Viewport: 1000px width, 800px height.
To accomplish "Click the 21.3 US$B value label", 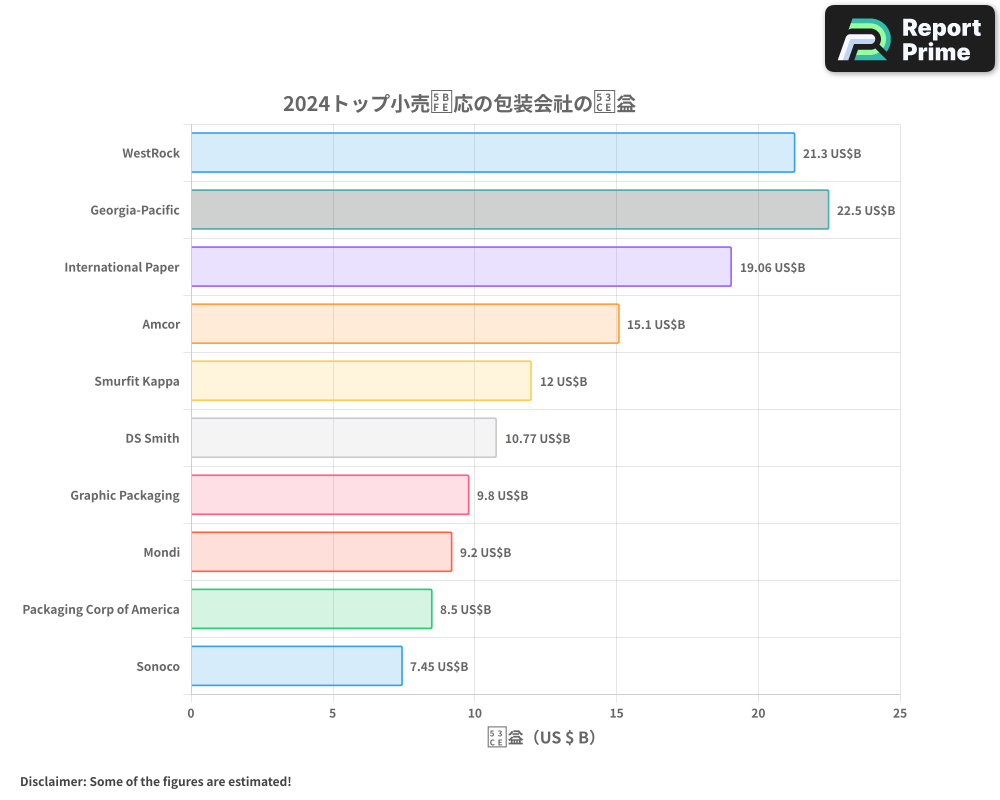I will coord(834,153).
